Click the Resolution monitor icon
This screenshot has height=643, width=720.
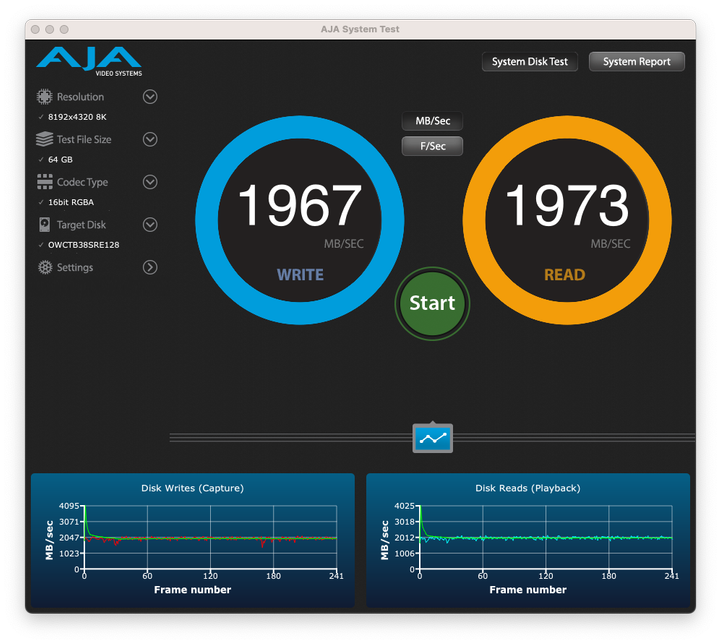point(44,97)
